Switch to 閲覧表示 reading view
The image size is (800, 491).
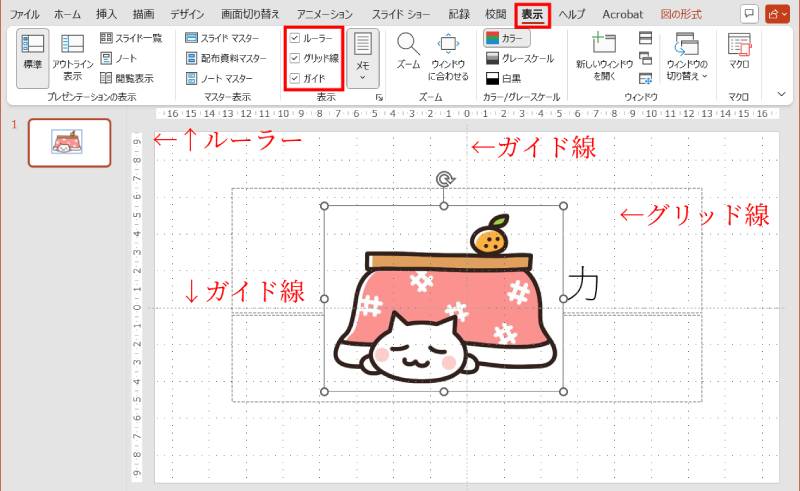[127, 78]
